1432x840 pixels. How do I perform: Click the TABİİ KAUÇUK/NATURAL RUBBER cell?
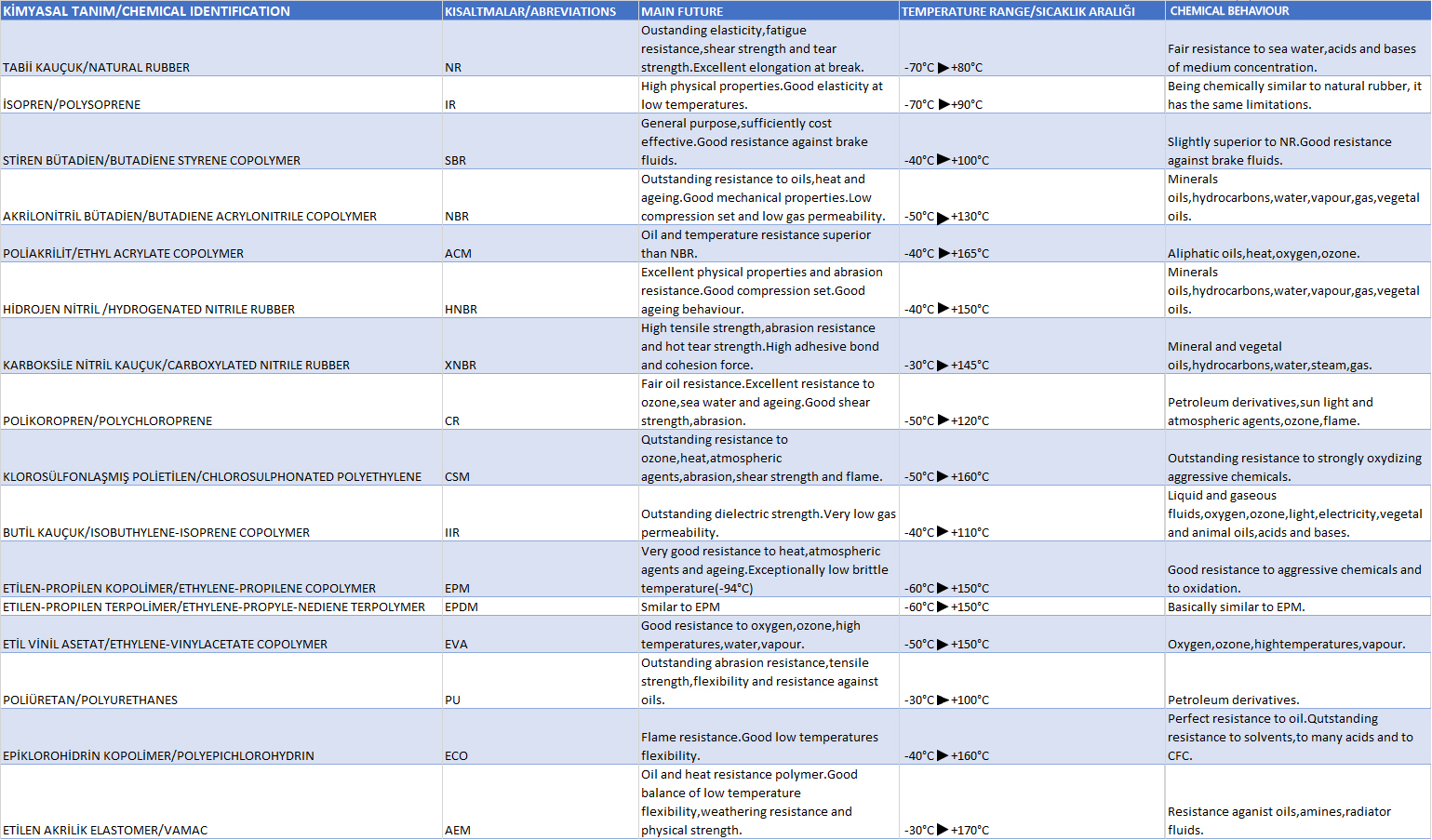coord(221,48)
